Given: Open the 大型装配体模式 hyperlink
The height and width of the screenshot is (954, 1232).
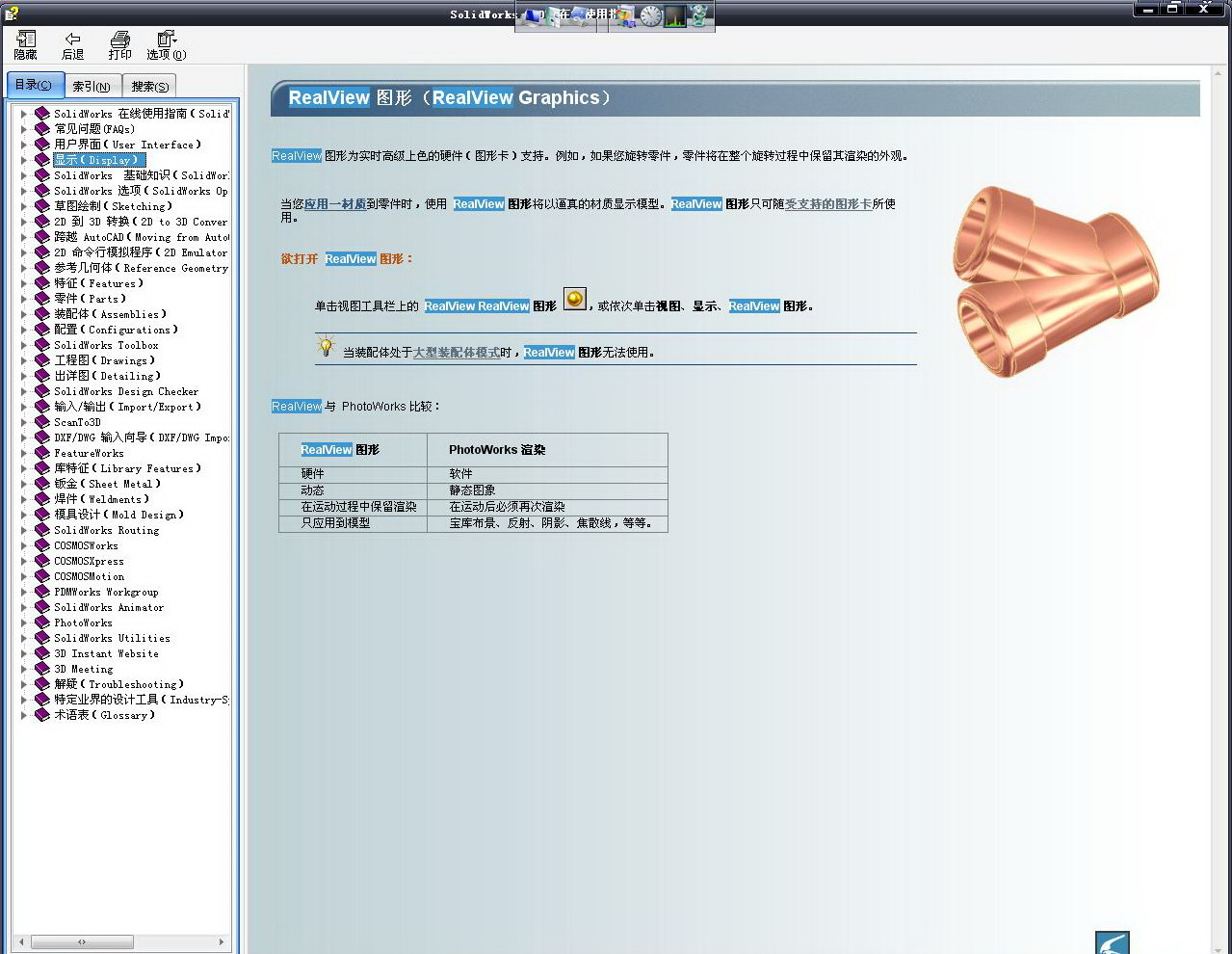Looking at the screenshot, I should (457, 353).
